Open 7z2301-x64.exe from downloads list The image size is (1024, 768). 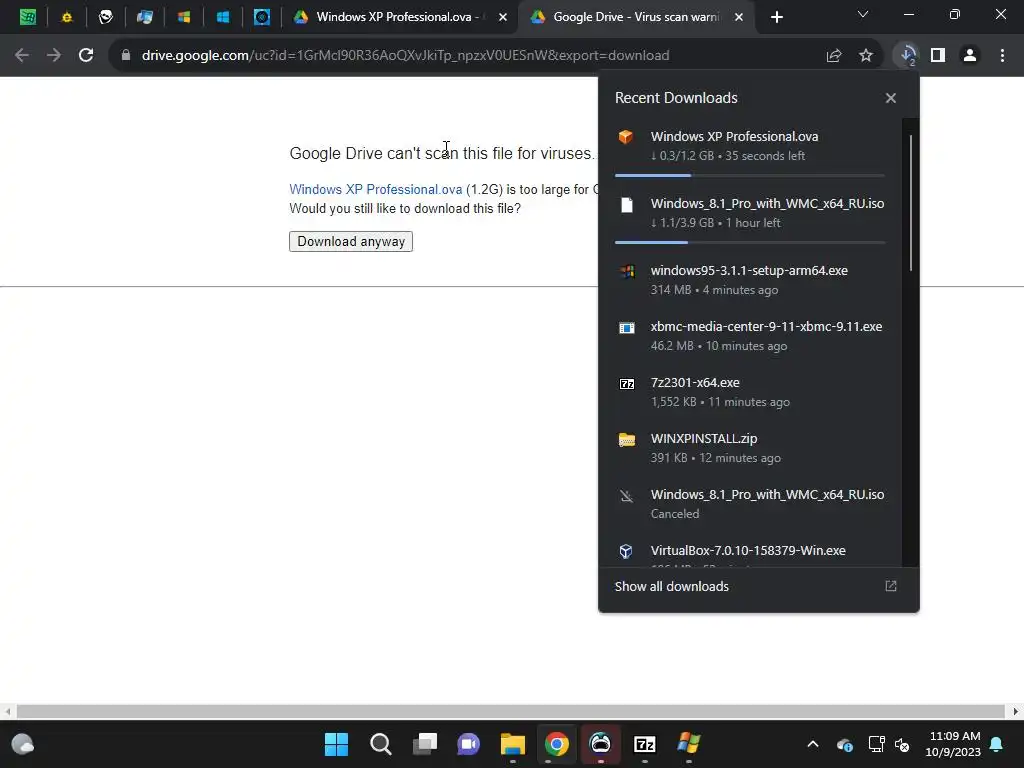pos(750,392)
